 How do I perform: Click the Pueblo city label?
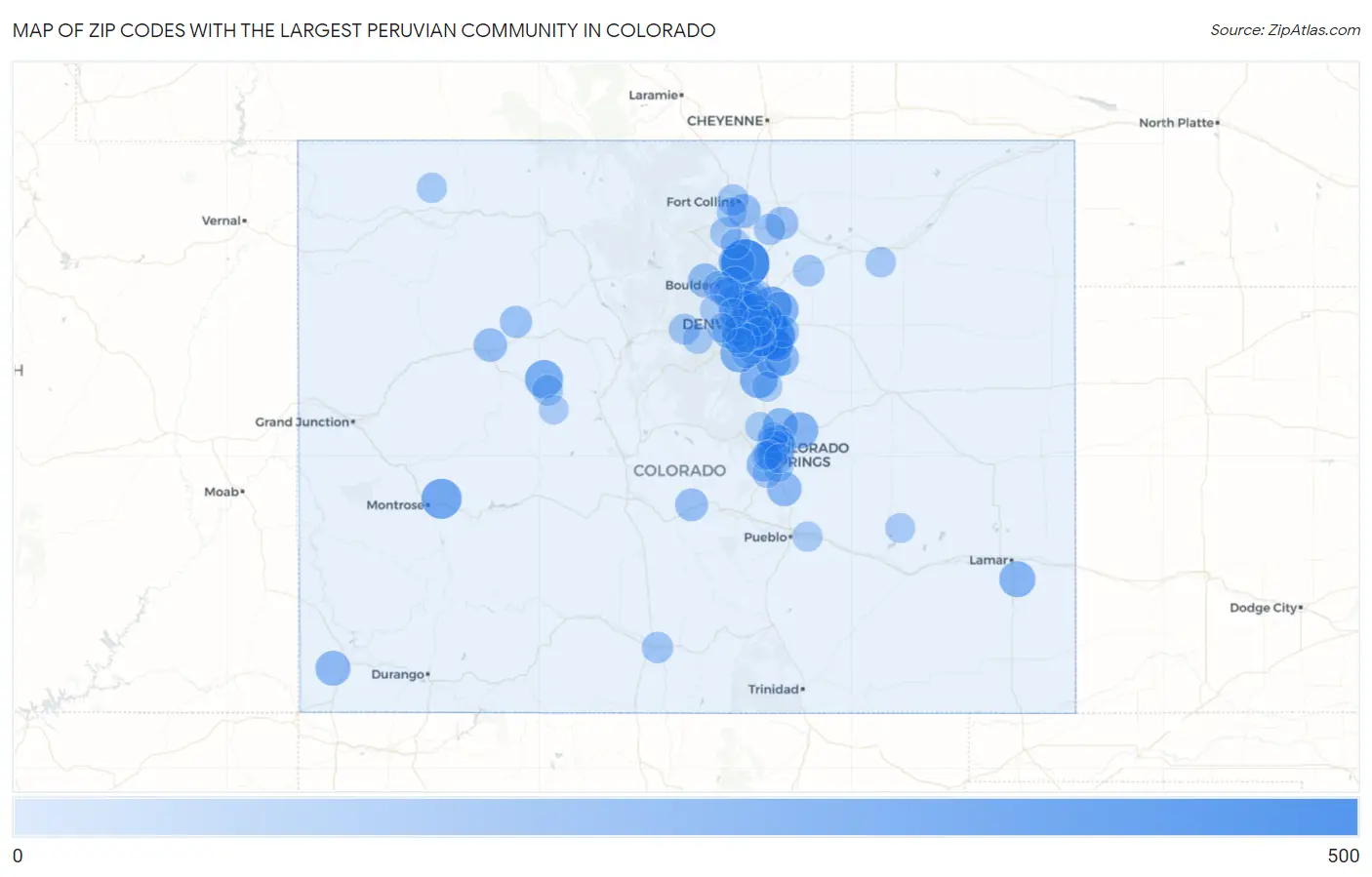pos(765,538)
